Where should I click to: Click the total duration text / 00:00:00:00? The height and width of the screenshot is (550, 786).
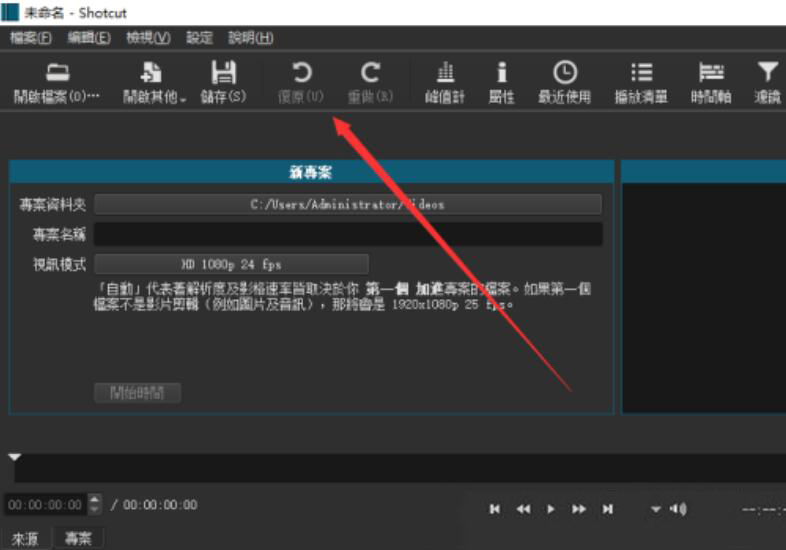pyautogui.click(x=154, y=504)
